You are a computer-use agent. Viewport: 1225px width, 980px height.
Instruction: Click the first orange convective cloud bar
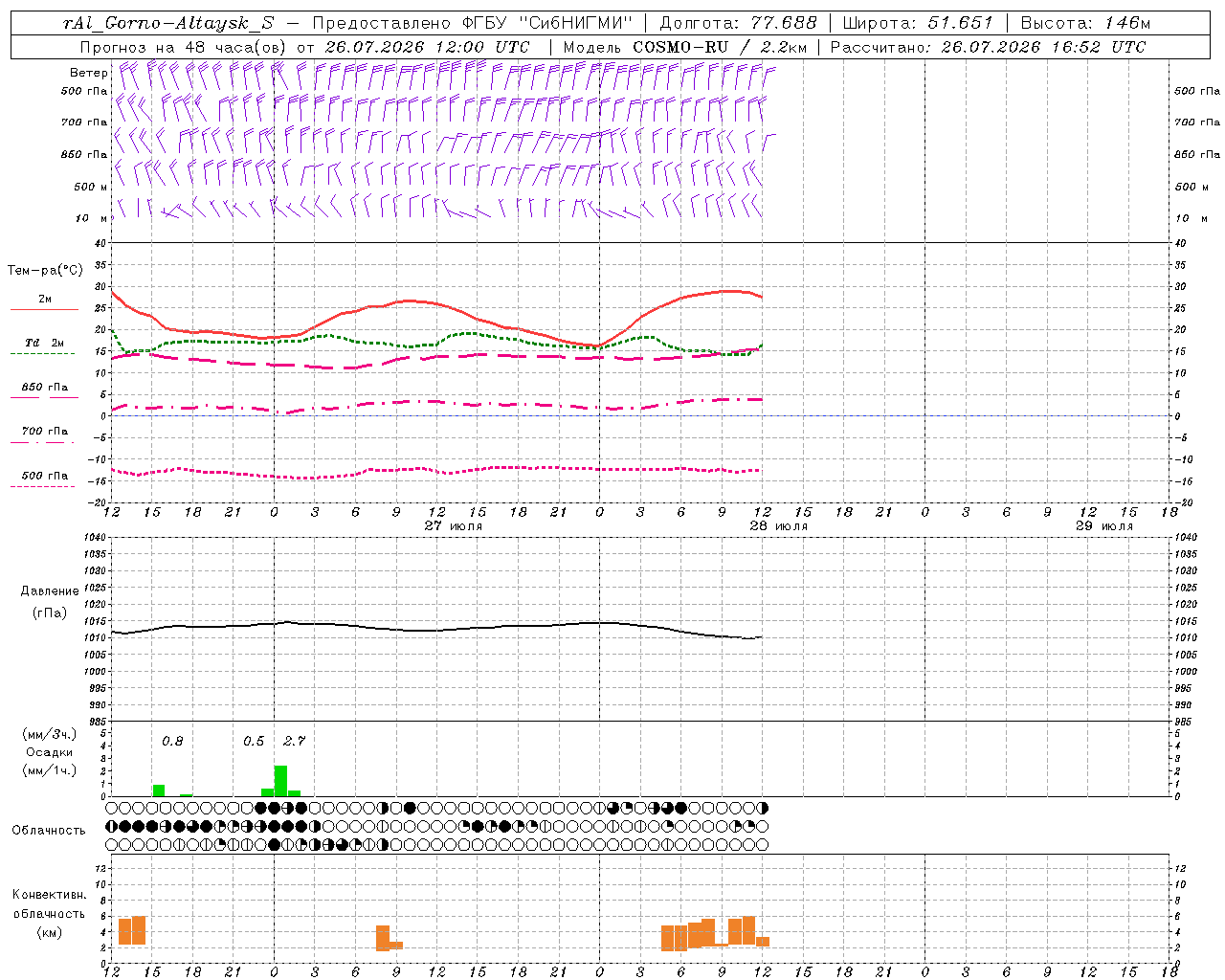coord(124,931)
